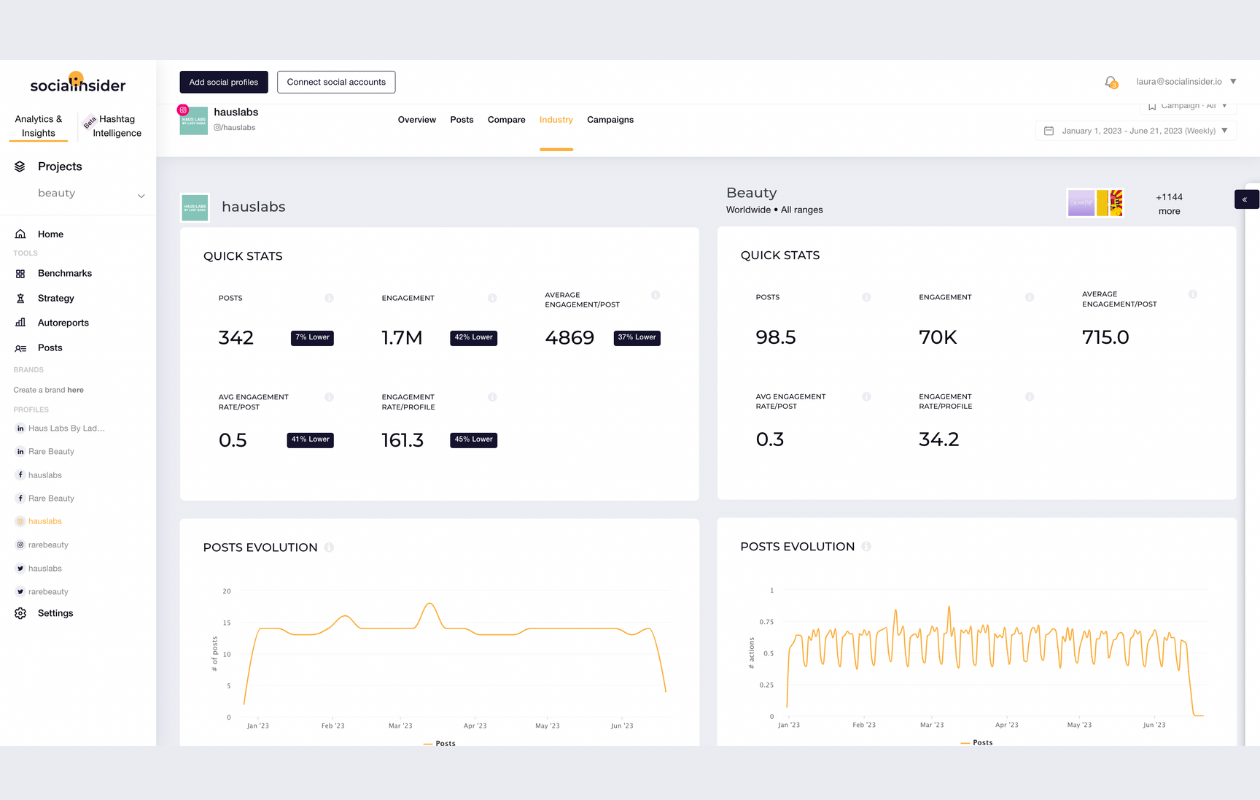Click the purple ColourPop brand thumbnail

pos(1081,203)
